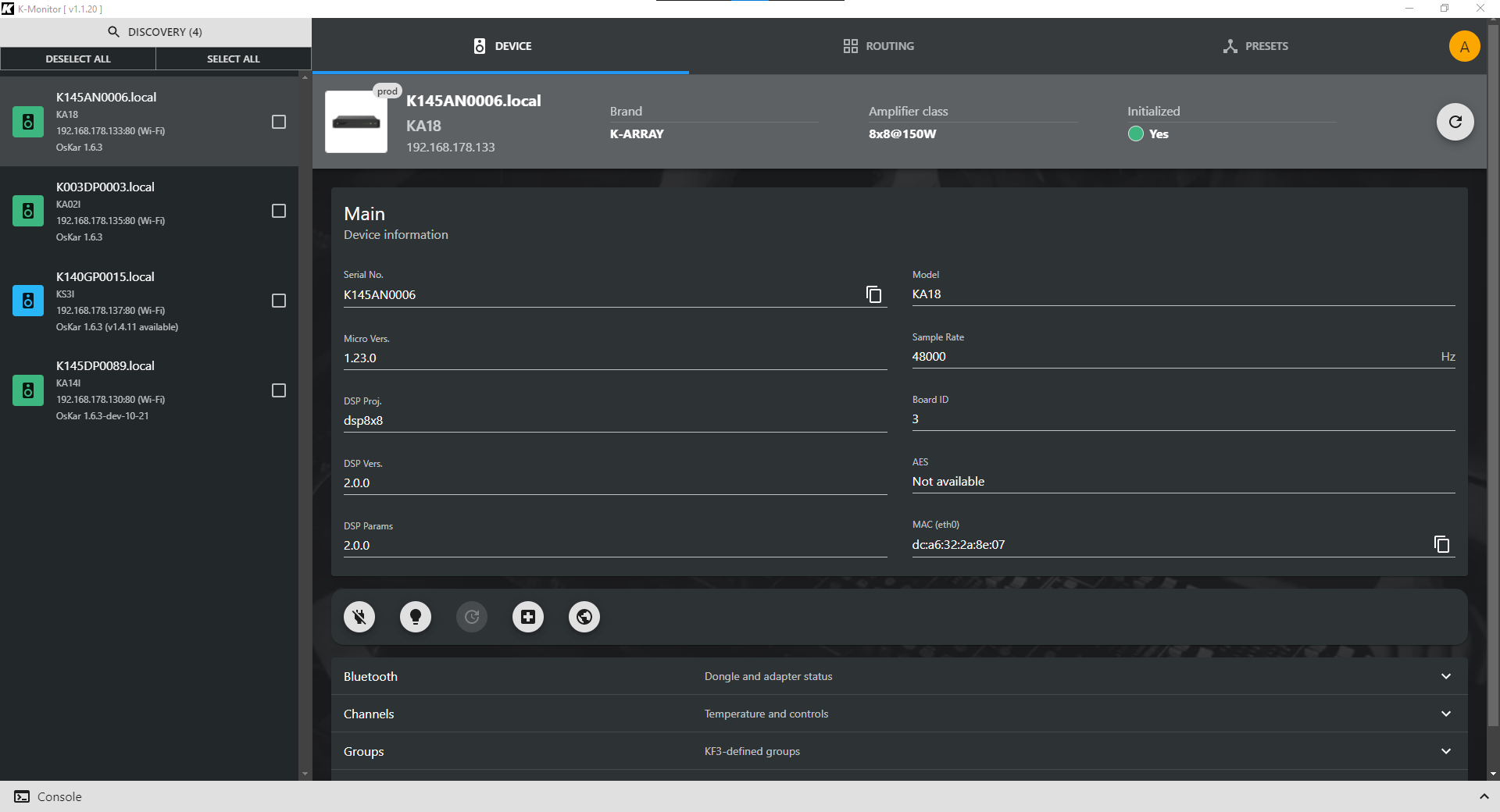Tick the K003DP0003.local device checkbox
Image resolution: width=1500 pixels, height=812 pixels.
278,211
